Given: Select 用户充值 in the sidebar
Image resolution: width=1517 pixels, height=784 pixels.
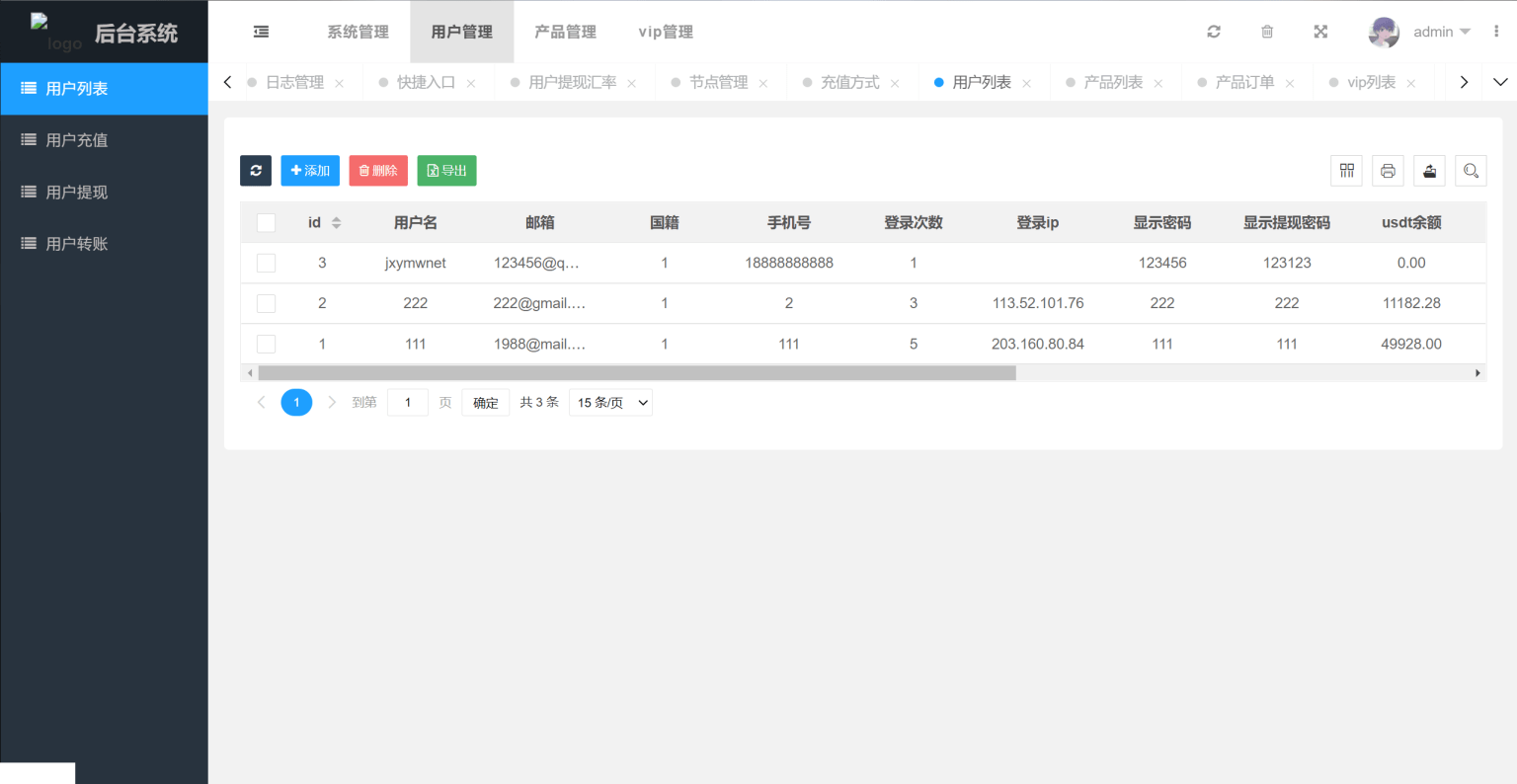Looking at the screenshot, I should (x=104, y=139).
